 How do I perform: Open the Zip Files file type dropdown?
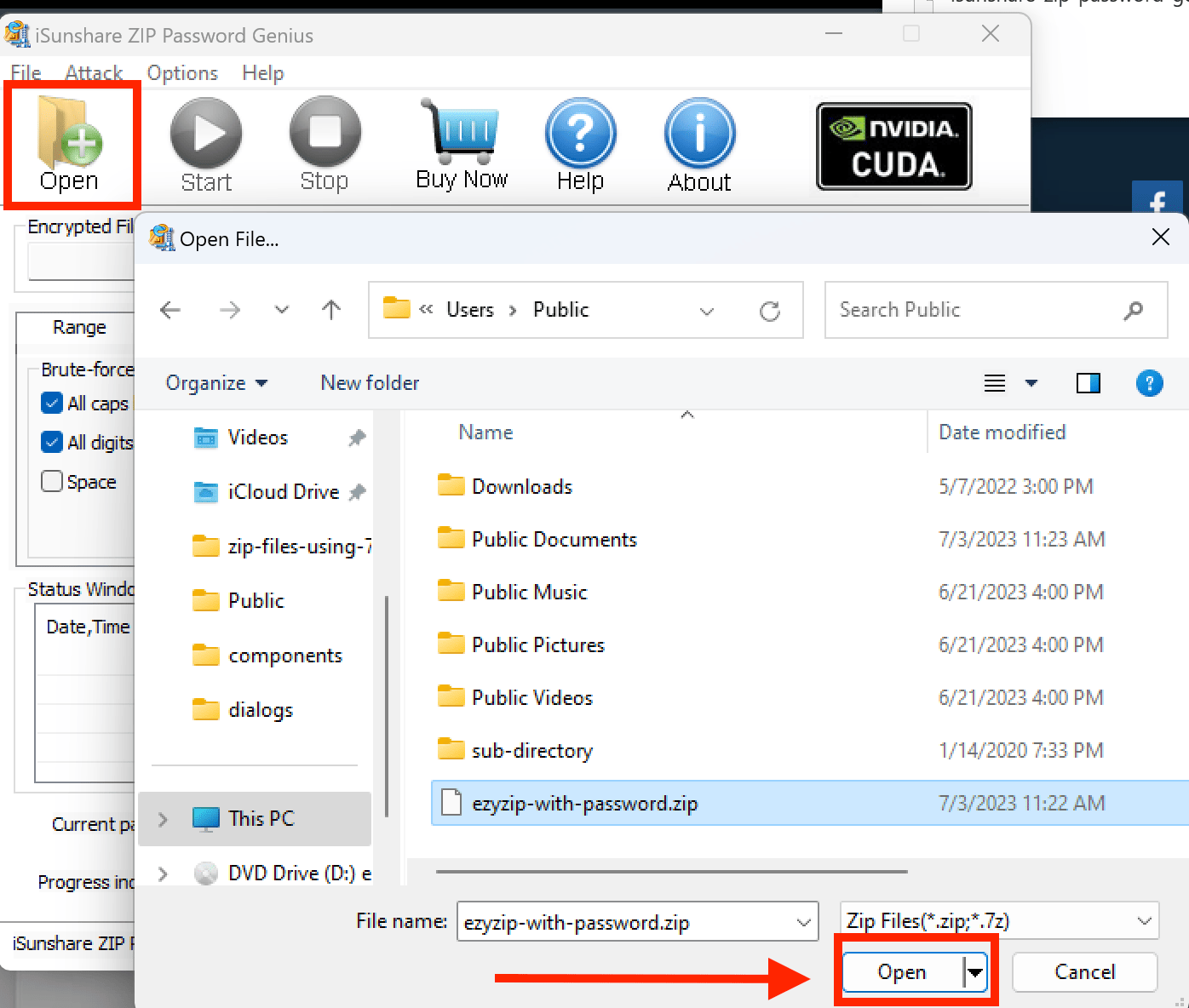tap(1145, 921)
